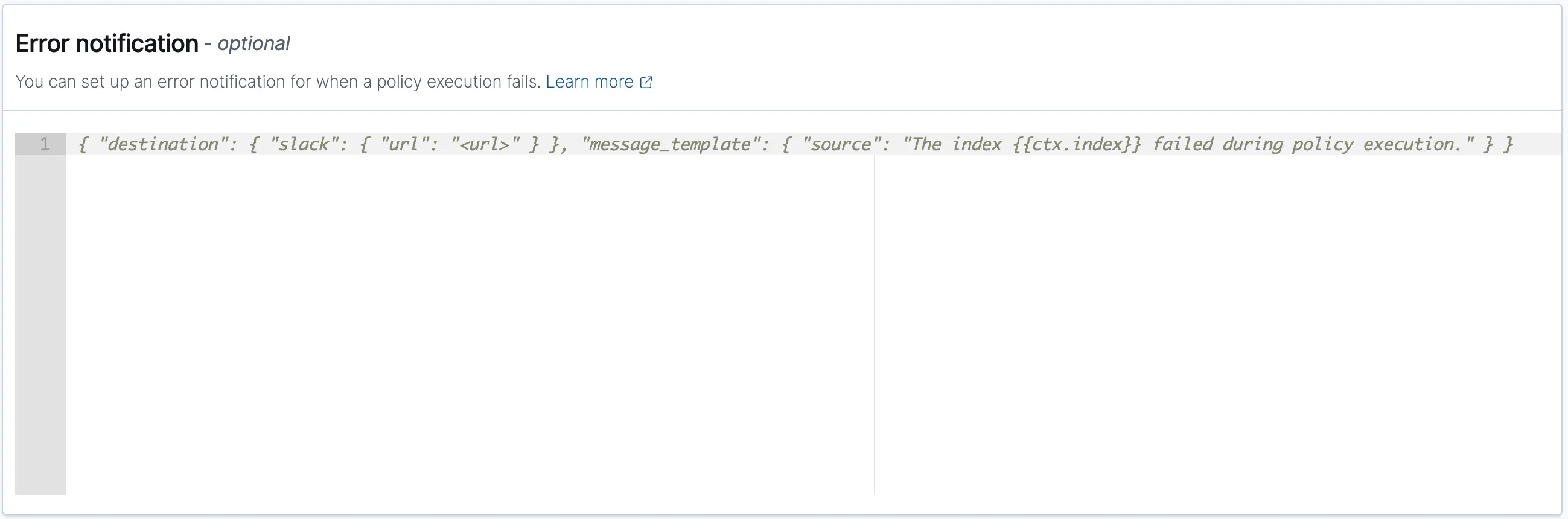Place cursor after the final closing brace
The image size is (1568, 519).
(x=1515, y=144)
